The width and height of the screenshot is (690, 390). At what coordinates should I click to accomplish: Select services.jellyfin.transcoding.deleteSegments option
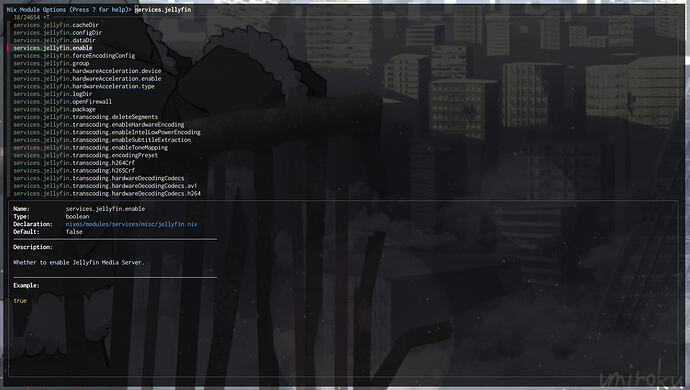click(85, 117)
